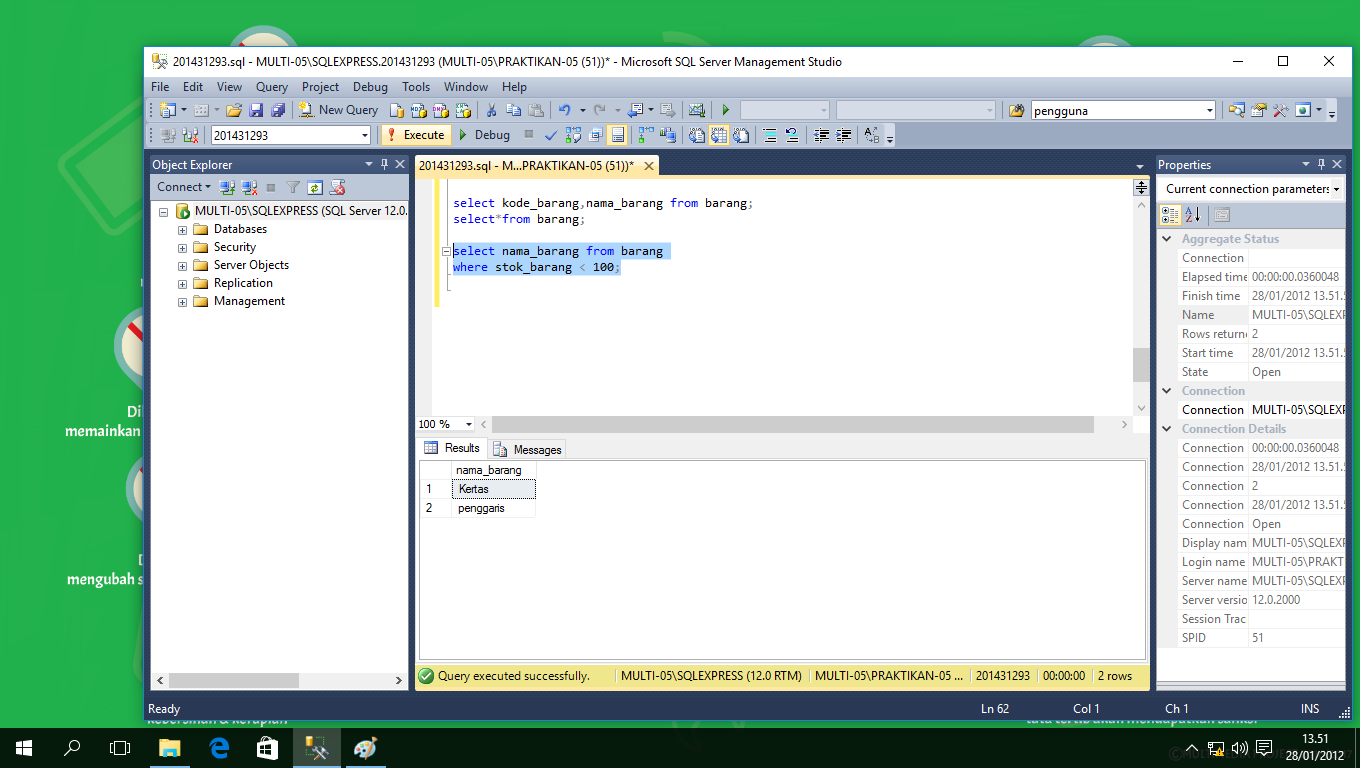Expand the Databases node
Screen dimensions: 1360x768
181,229
